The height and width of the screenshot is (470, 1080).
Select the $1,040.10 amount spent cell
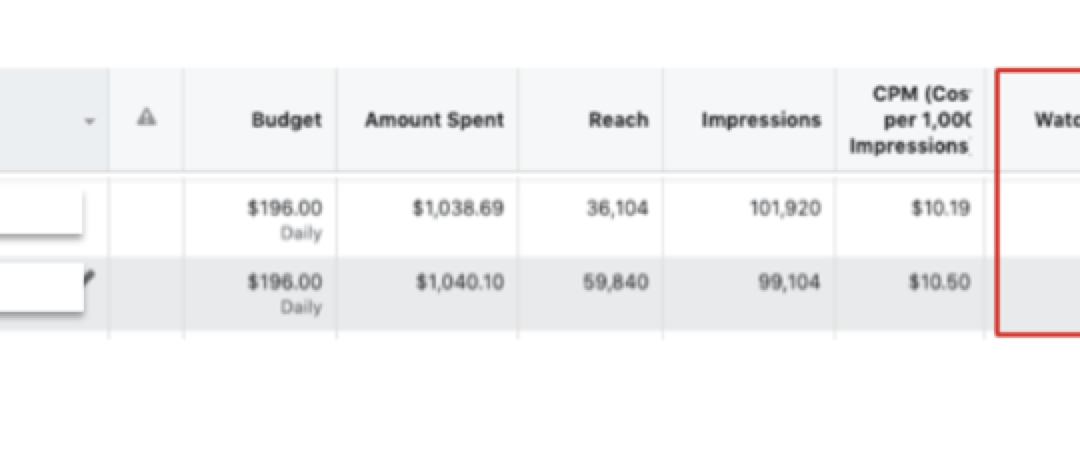point(460,283)
